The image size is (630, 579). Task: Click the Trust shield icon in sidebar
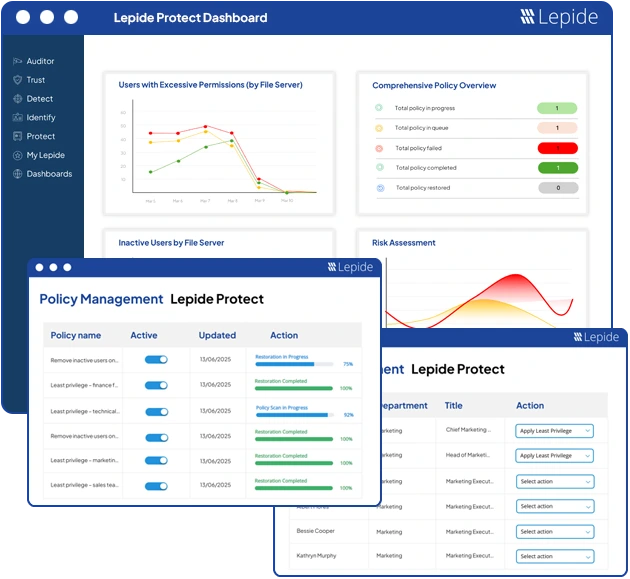[x=17, y=80]
